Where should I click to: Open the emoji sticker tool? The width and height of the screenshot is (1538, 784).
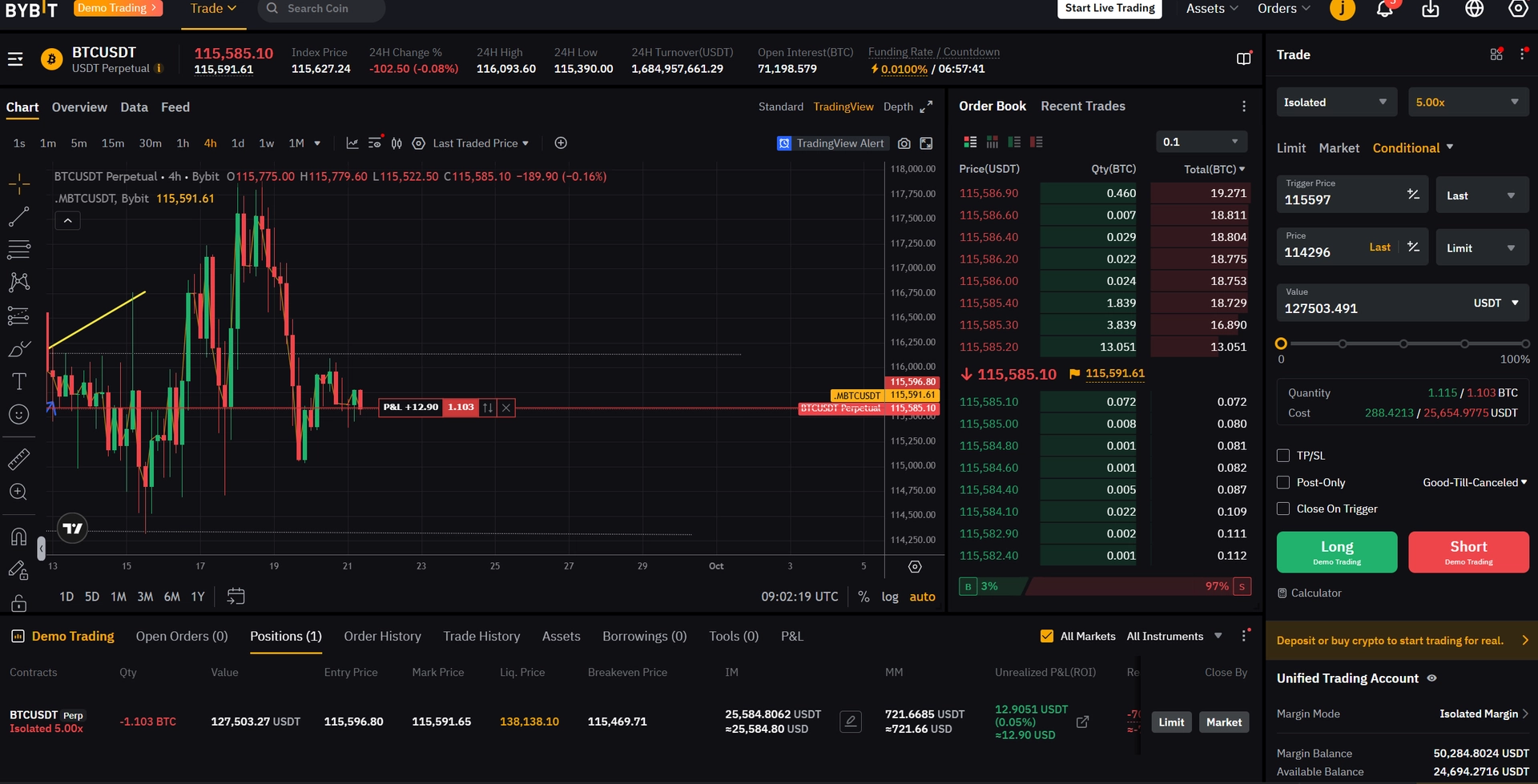pyautogui.click(x=18, y=414)
